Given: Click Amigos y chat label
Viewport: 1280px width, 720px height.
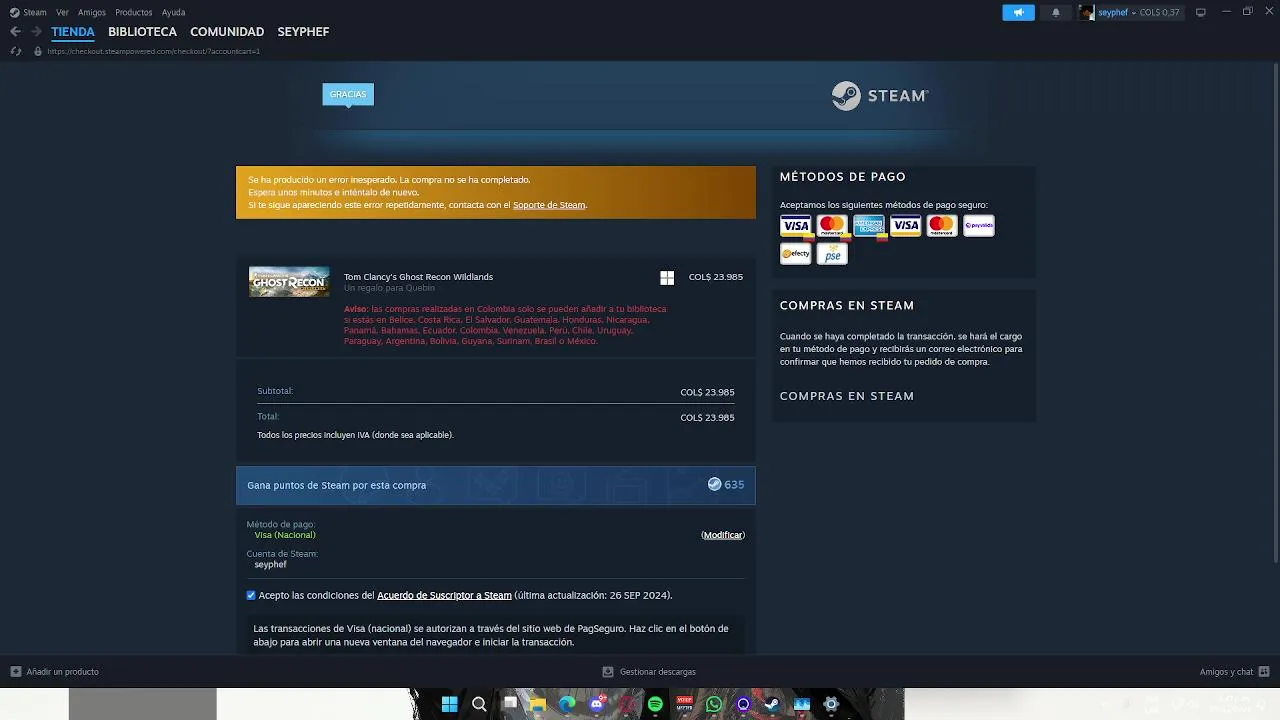Looking at the screenshot, I should tap(1226, 672).
